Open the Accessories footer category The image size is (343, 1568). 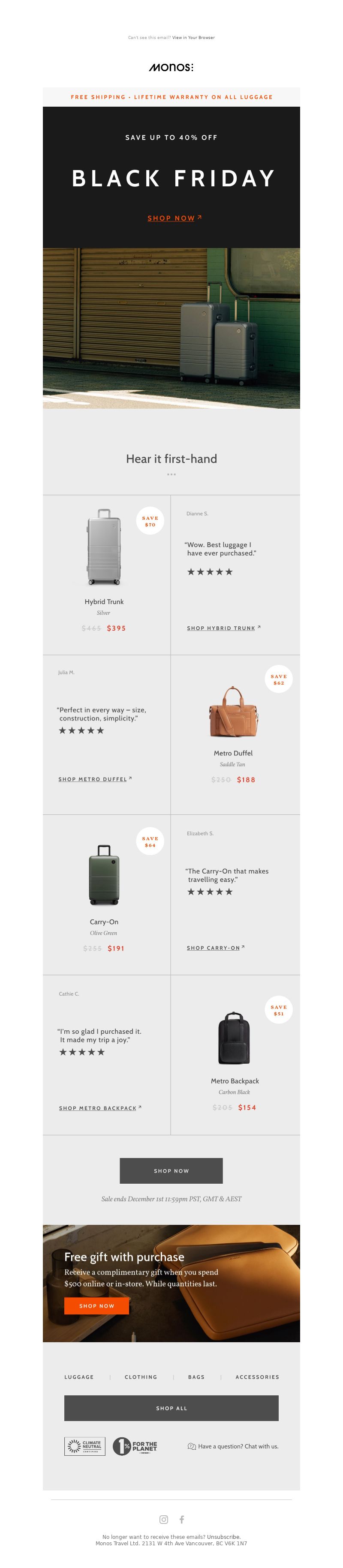point(257,1377)
